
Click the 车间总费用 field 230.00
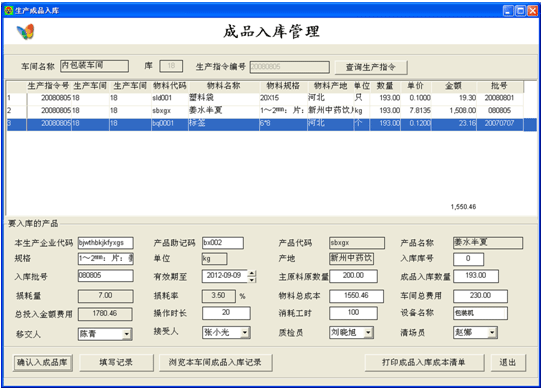(480, 296)
